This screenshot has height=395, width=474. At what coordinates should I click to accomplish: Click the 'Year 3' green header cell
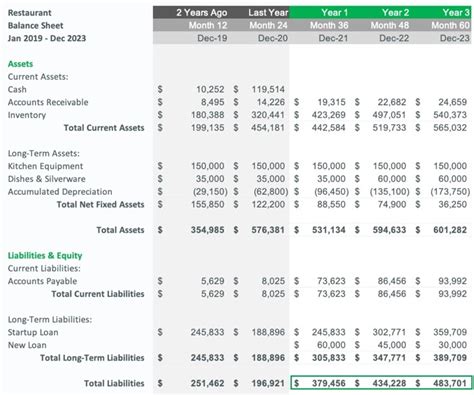(456, 13)
